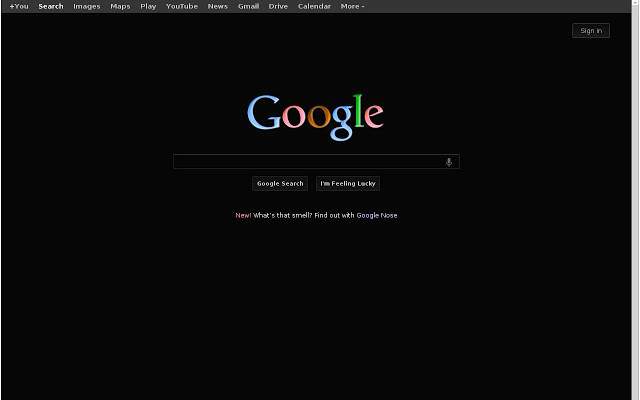The image size is (640, 400).
Task: Click the 'What's that smell? Find out with' text
Action: [x=304, y=216]
